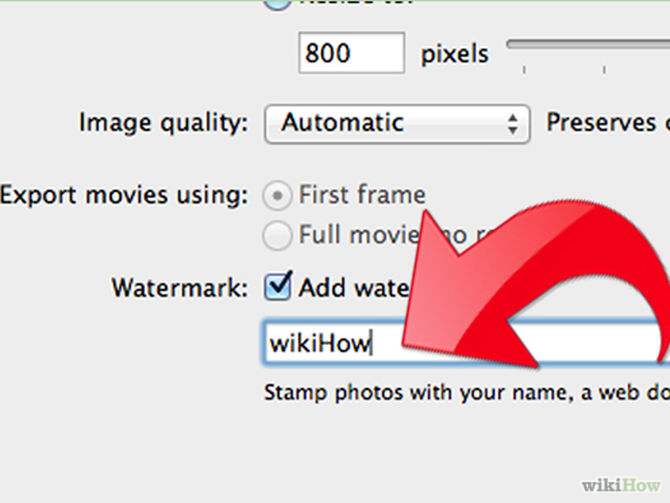Click the watermark text field containing wikiHow

pos(330,344)
